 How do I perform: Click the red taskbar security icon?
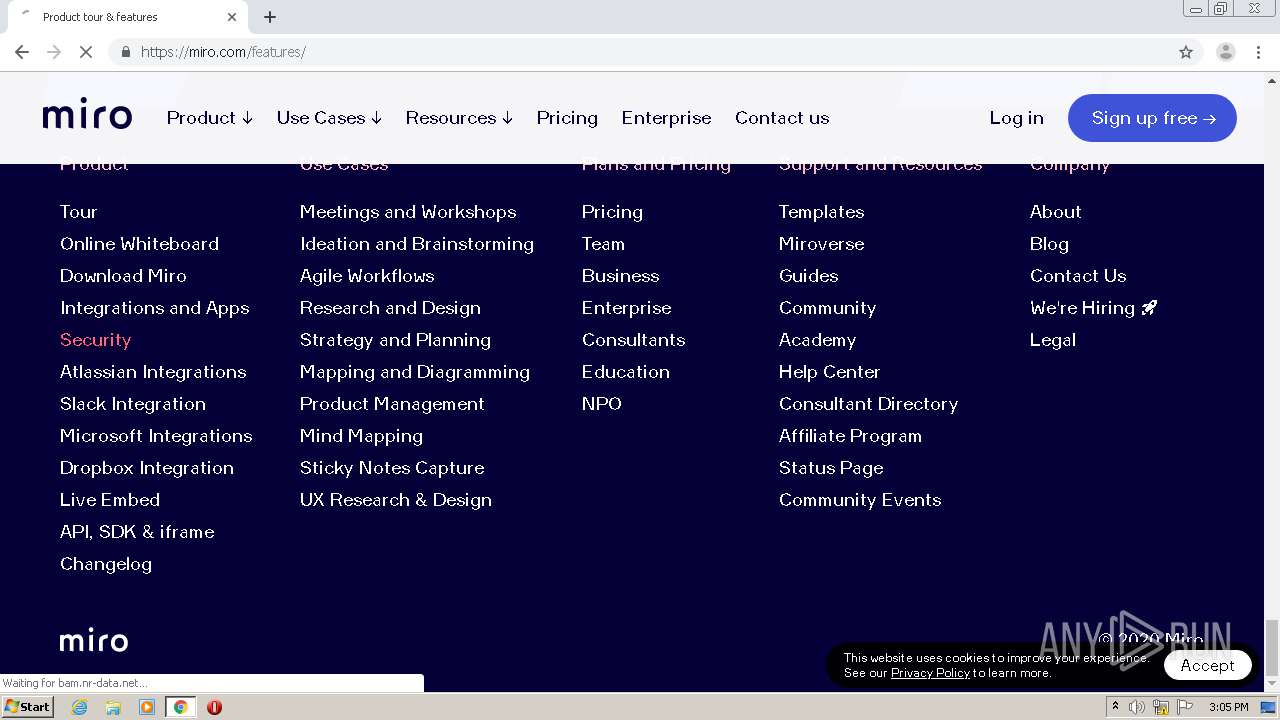pos(214,707)
